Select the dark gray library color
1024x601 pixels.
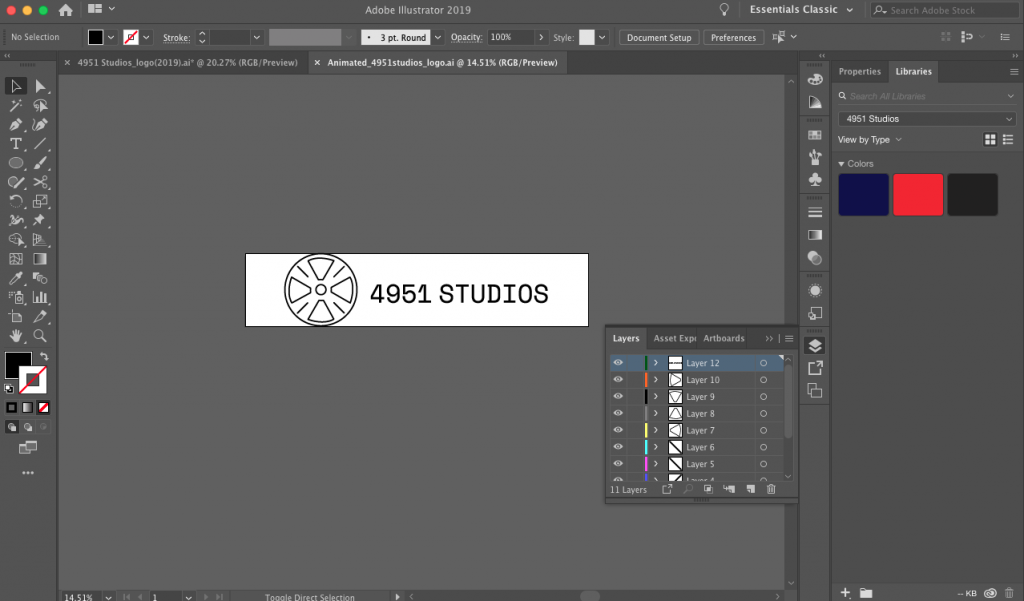click(x=972, y=195)
